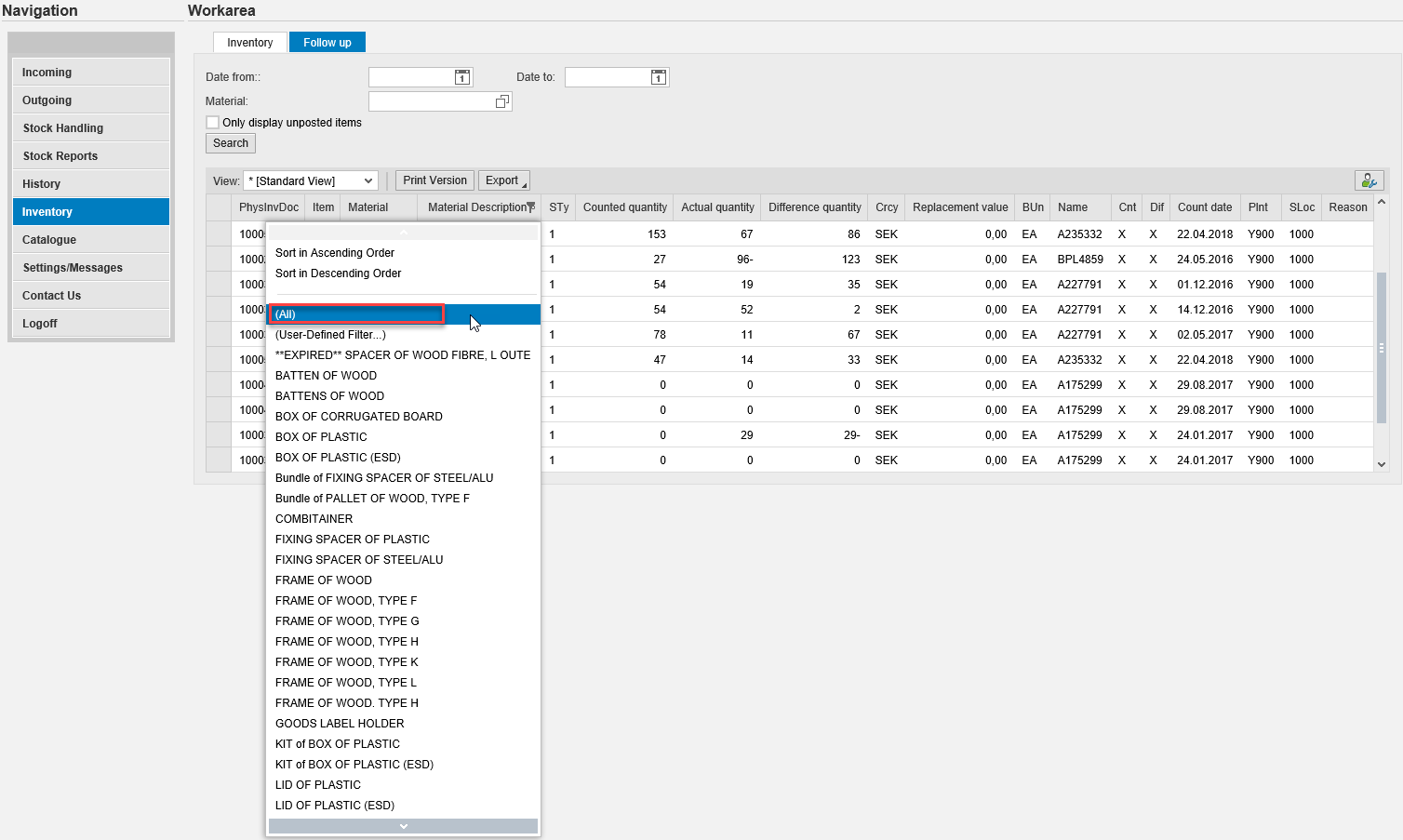This screenshot has height=840, width=1403.
Task: Filter by Bundle of PALLET OF WOOD, TYPE F
Action: 403,499
